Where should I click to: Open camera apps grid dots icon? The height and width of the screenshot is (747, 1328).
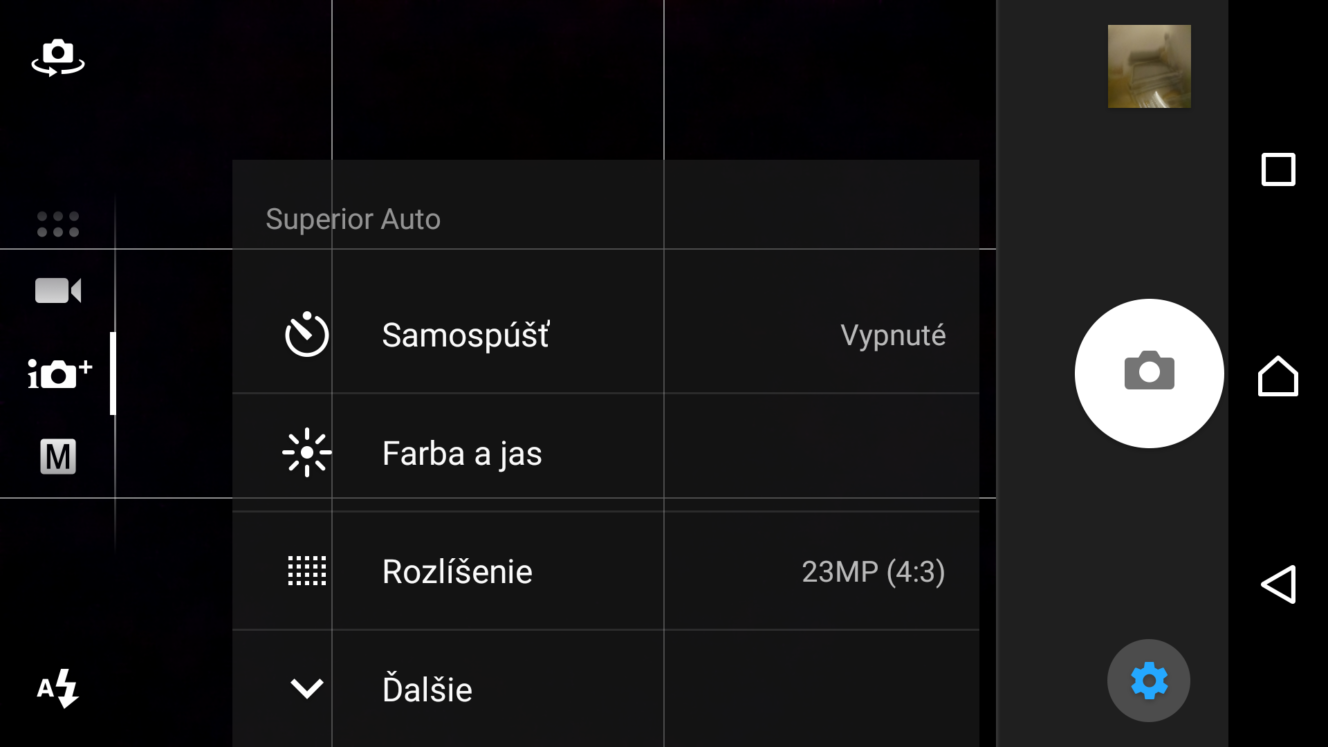(58, 224)
